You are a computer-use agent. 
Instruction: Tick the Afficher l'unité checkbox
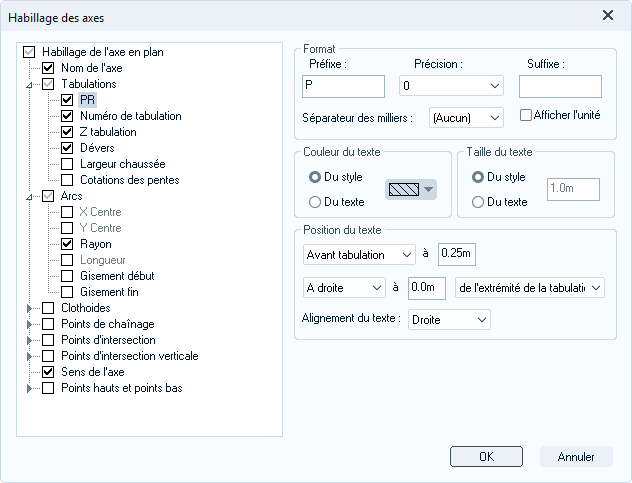coord(526,115)
